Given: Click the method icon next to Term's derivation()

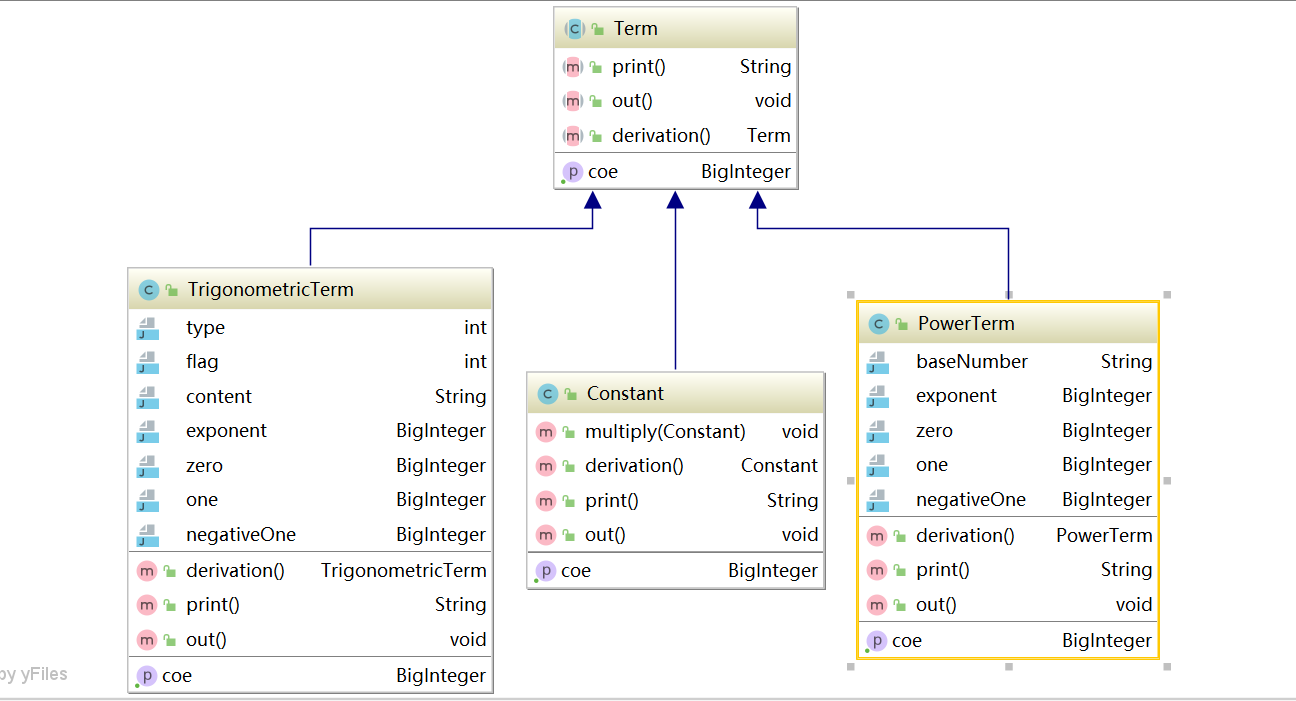Looking at the screenshot, I should 572,136.
